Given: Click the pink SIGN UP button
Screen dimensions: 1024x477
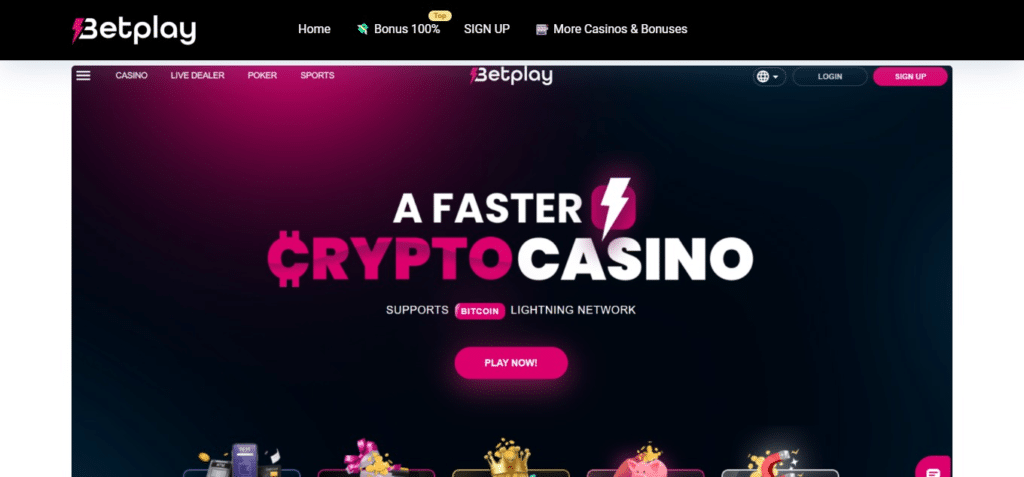Looking at the screenshot, I should [x=910, y=76].
